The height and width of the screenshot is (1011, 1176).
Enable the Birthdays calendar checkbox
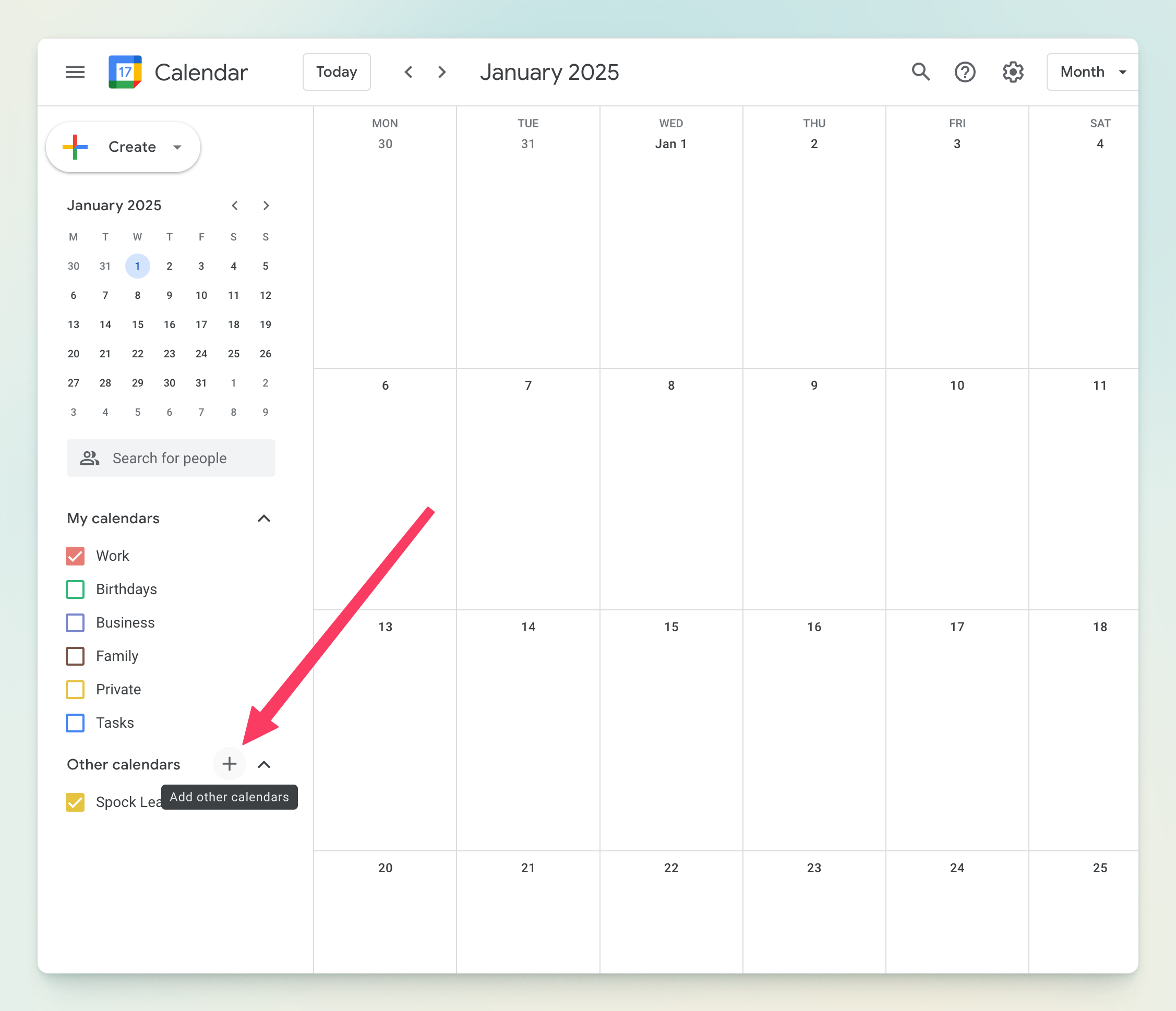pos(75,589)
